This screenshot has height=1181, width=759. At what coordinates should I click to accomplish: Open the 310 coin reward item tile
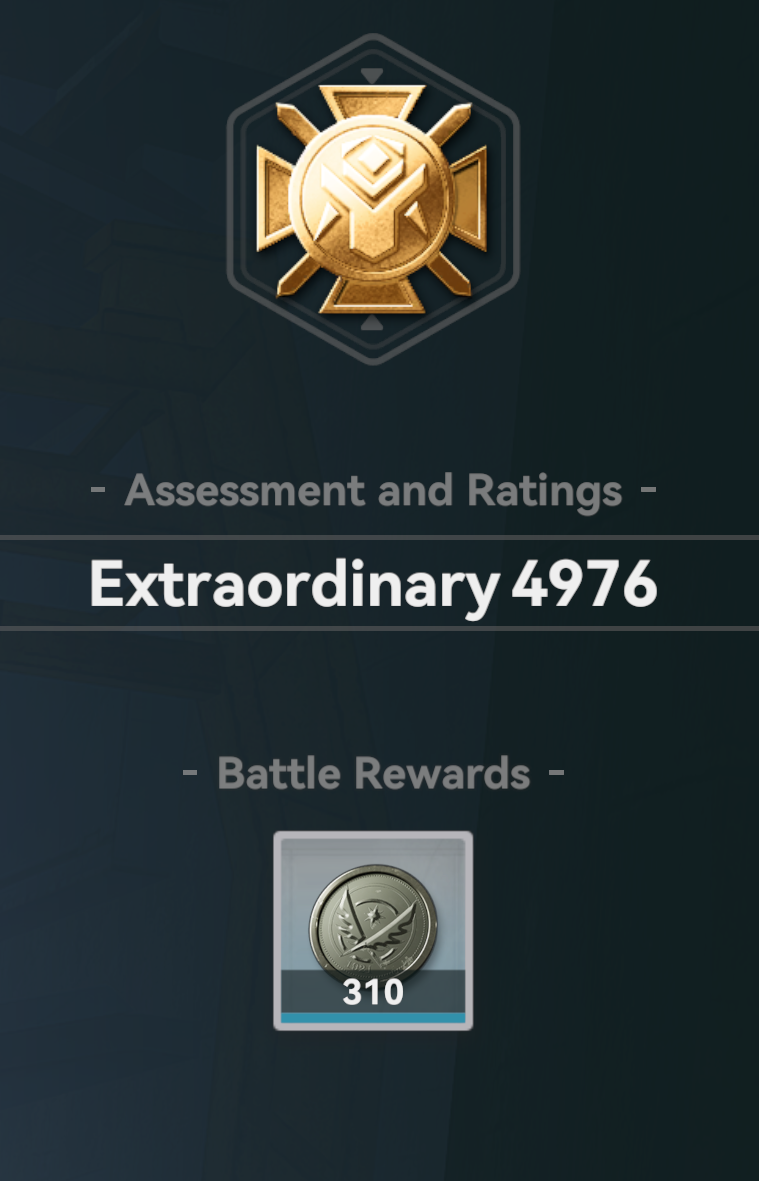(373, 930)
